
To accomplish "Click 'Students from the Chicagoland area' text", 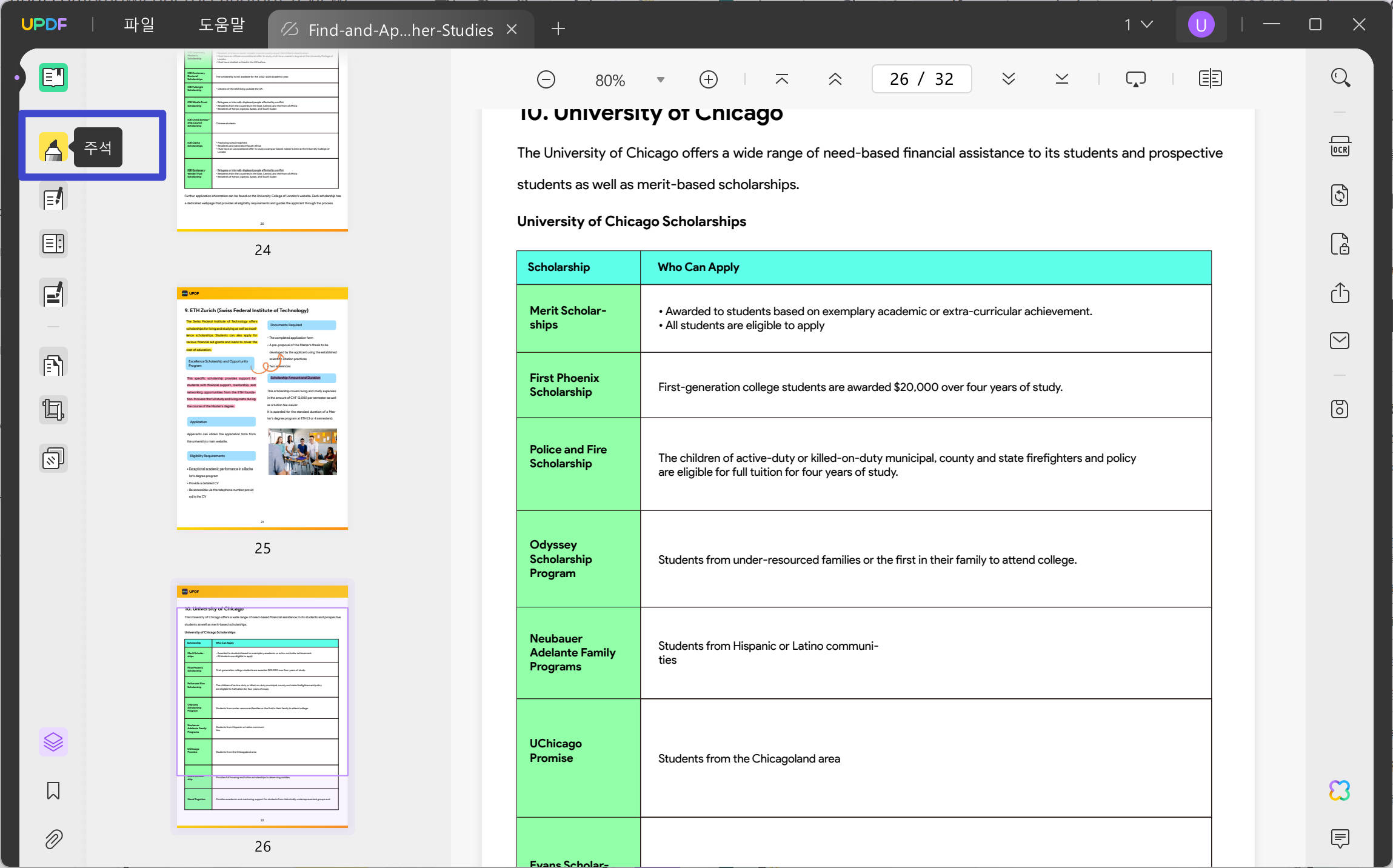I will point(749,759).
